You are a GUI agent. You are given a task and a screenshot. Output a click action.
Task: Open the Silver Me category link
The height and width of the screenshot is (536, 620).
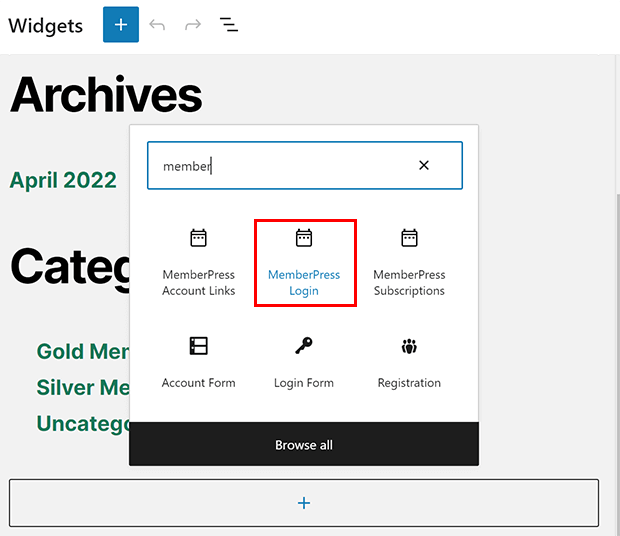(83, 387)
